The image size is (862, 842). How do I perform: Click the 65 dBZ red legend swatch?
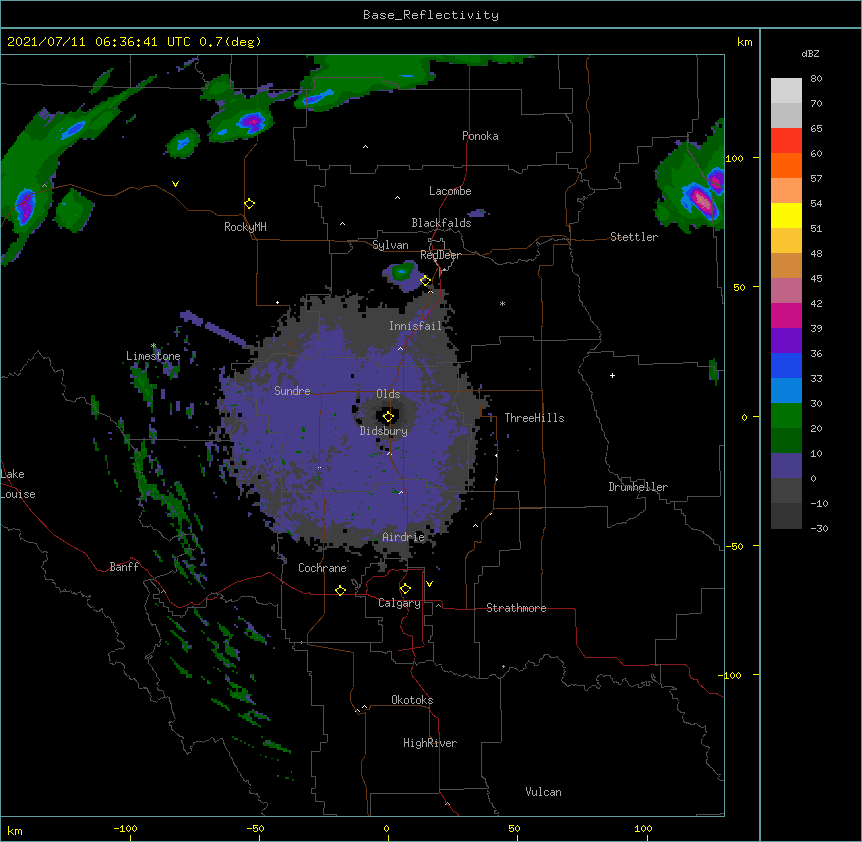[x=786, y=140]
